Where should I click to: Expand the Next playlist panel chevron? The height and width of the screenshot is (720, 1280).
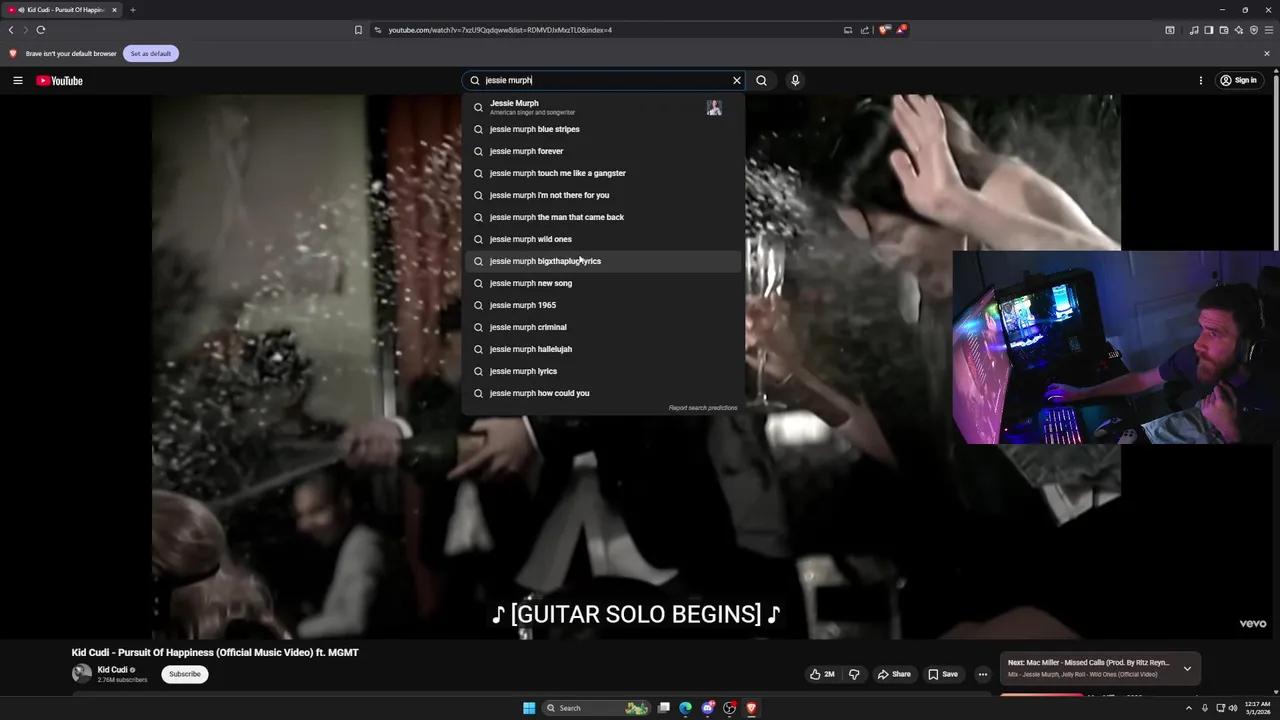tap(1187, 668)
